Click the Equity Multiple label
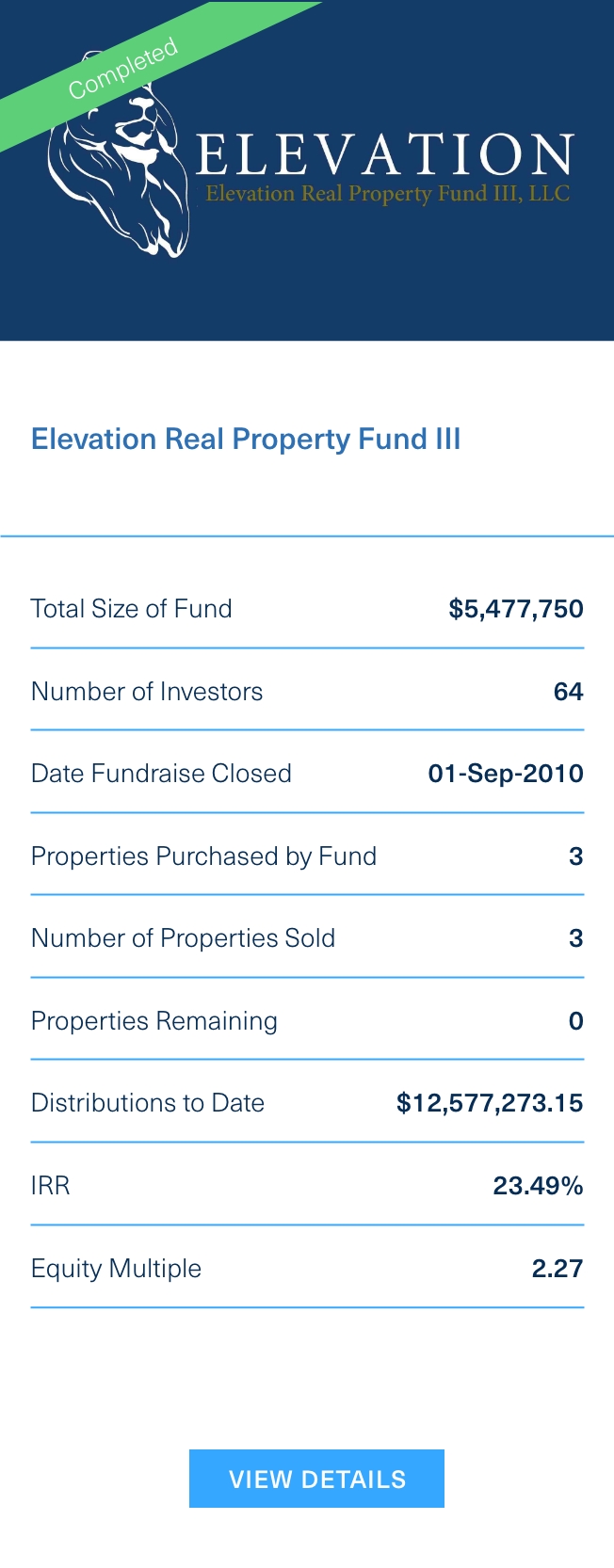The width and height of the screenshot is (614, 1568). 116,1269
